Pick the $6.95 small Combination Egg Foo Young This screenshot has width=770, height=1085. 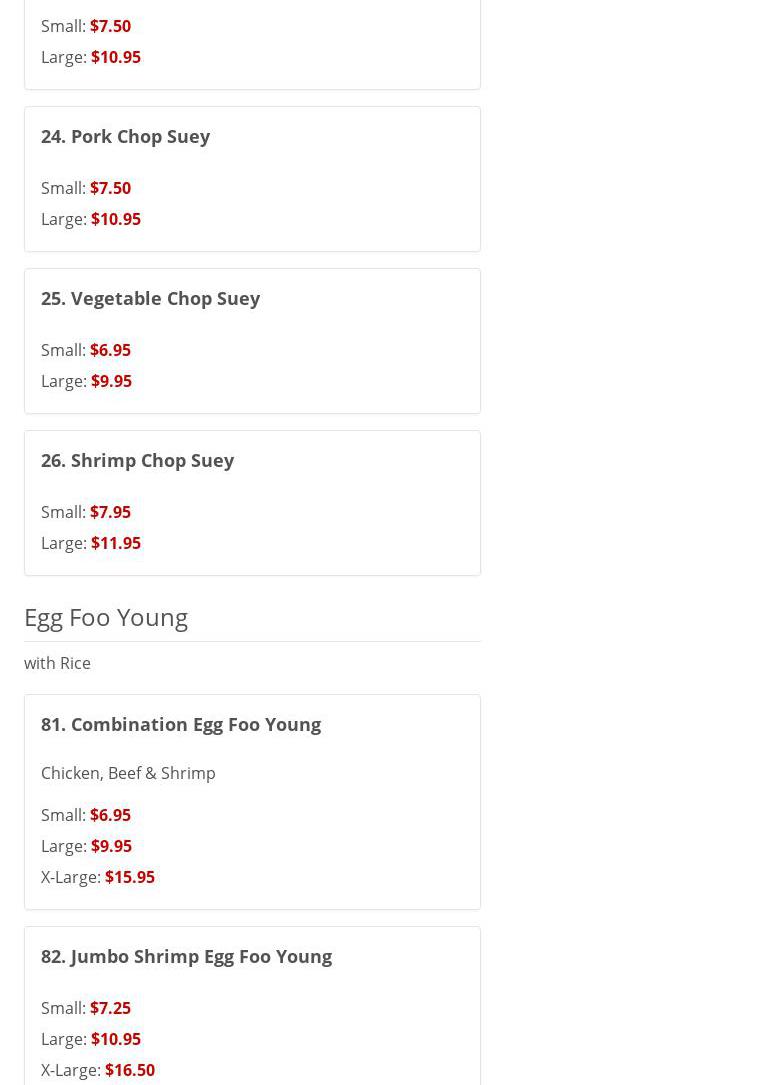pos(110,815)
